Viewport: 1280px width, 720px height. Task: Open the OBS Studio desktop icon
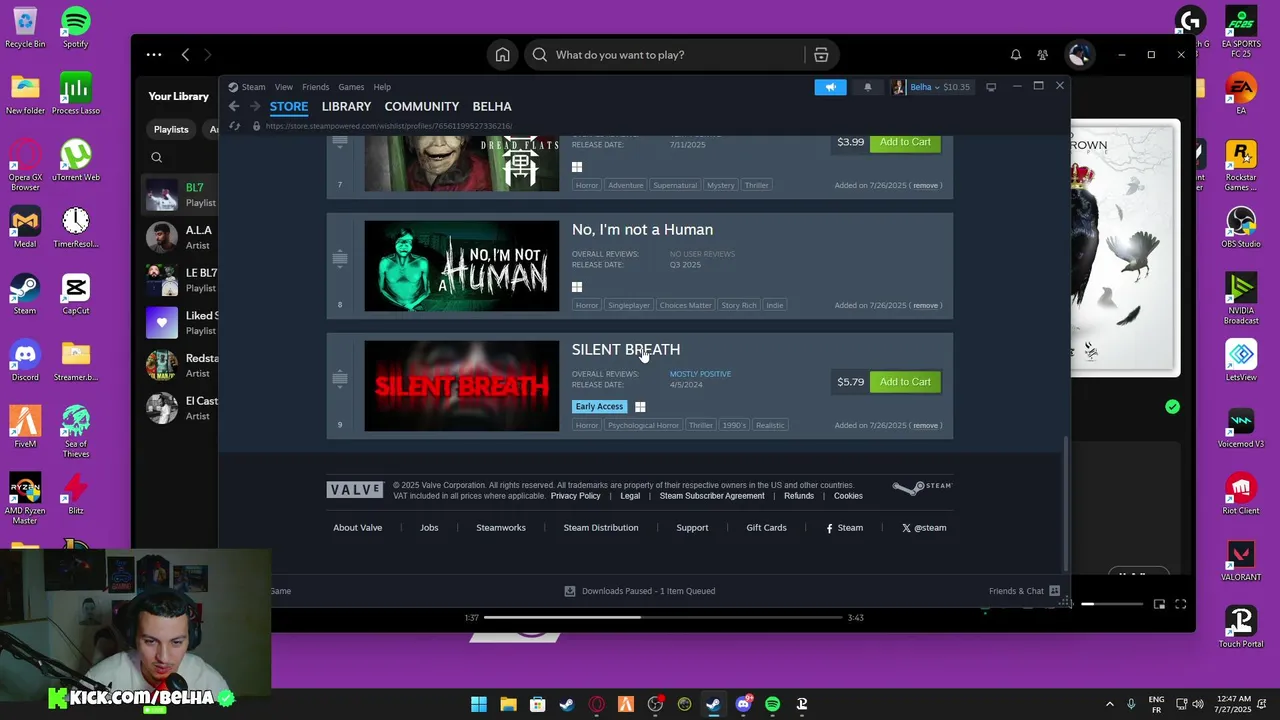point(1241,229)
